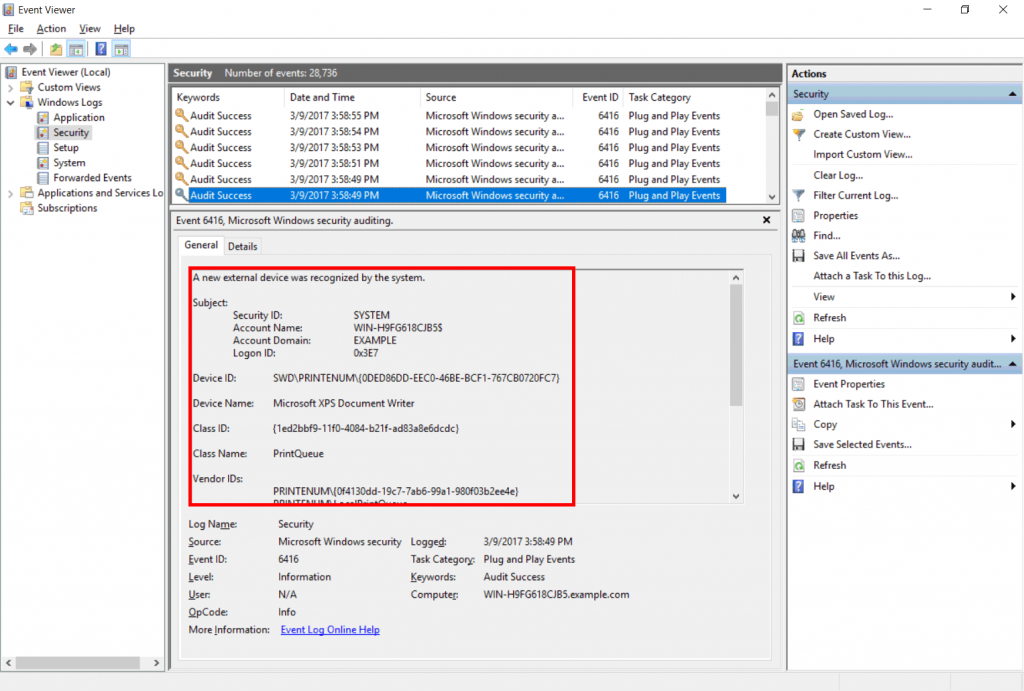Refresh the Security log from the Actions pane
Viewport: 1024px width, 691px height.
[831, 316]
